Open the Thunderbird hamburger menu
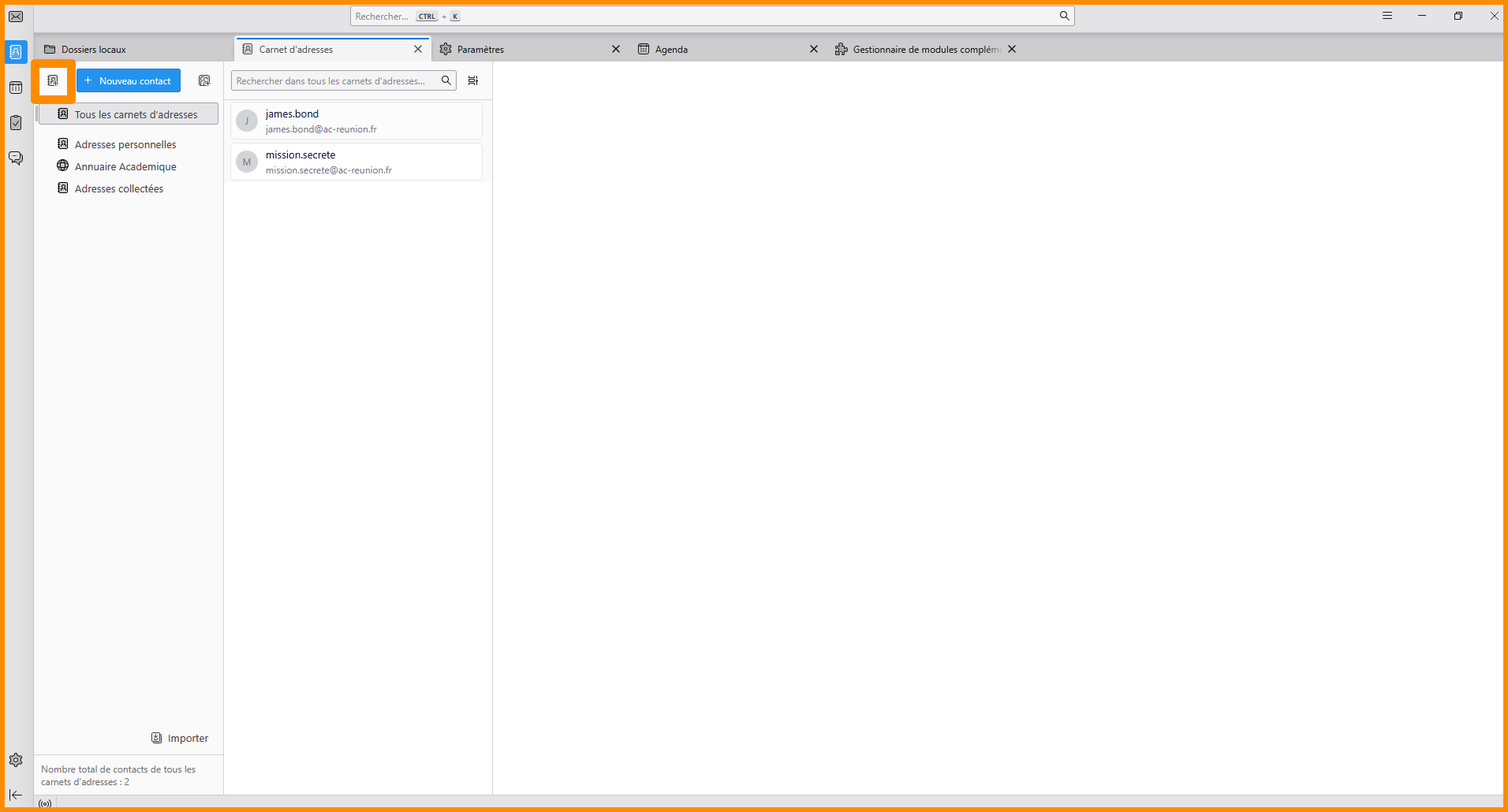Screen dimensions: 1508x812 click(1387, 16)
